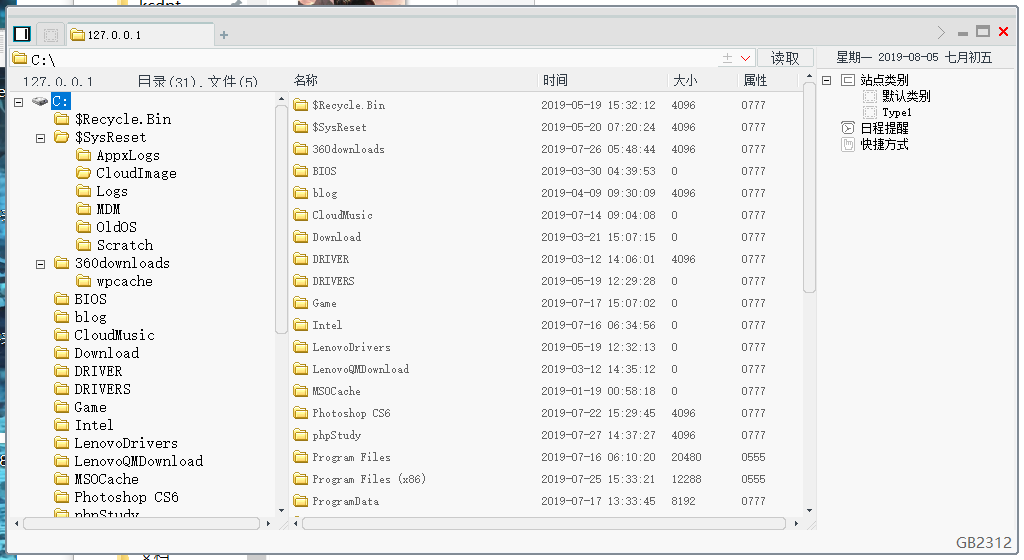The height and width of the screenshot is (560, 1024).
Task: Click the file list horizontal scrollbar
Action: click(544, 523)
